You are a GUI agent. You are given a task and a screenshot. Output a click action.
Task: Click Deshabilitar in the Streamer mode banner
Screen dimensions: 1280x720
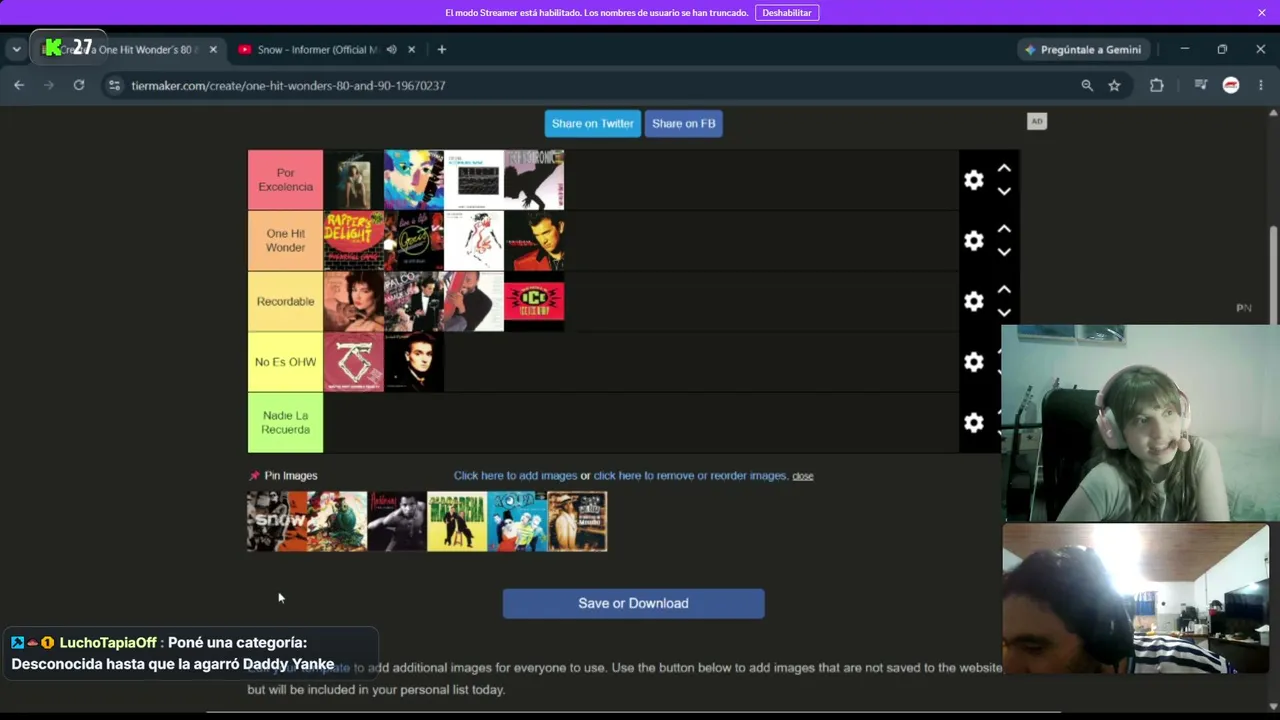pos(787,13)
